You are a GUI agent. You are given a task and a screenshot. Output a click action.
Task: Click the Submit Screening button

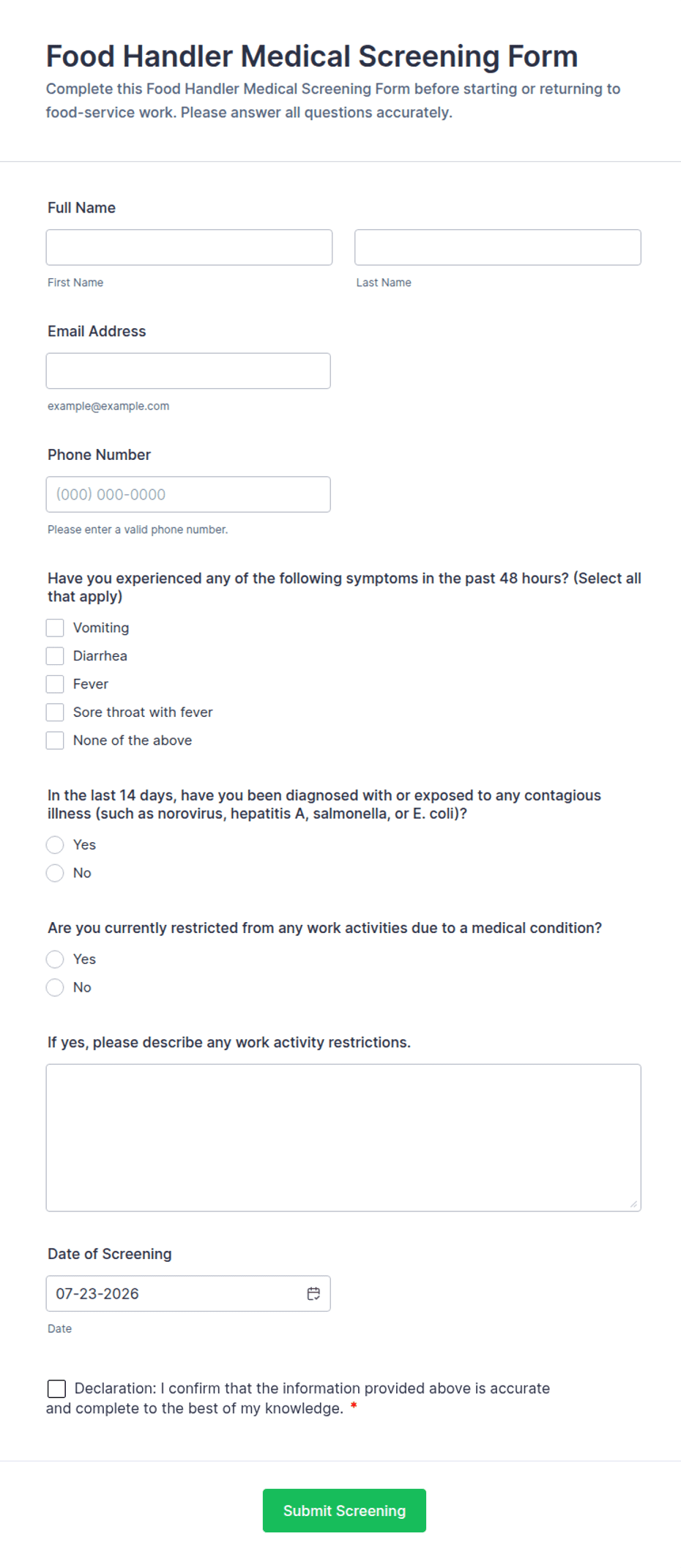click(x=344, y=1510)
